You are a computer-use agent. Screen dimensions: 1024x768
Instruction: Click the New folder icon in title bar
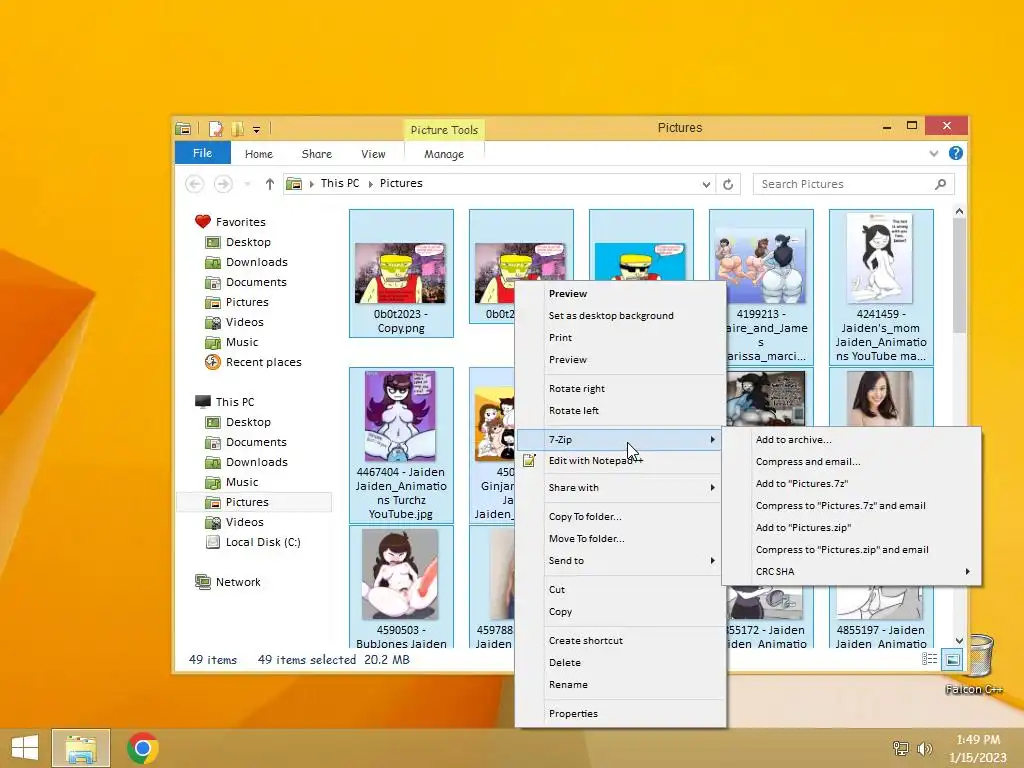tap(237, 129)
